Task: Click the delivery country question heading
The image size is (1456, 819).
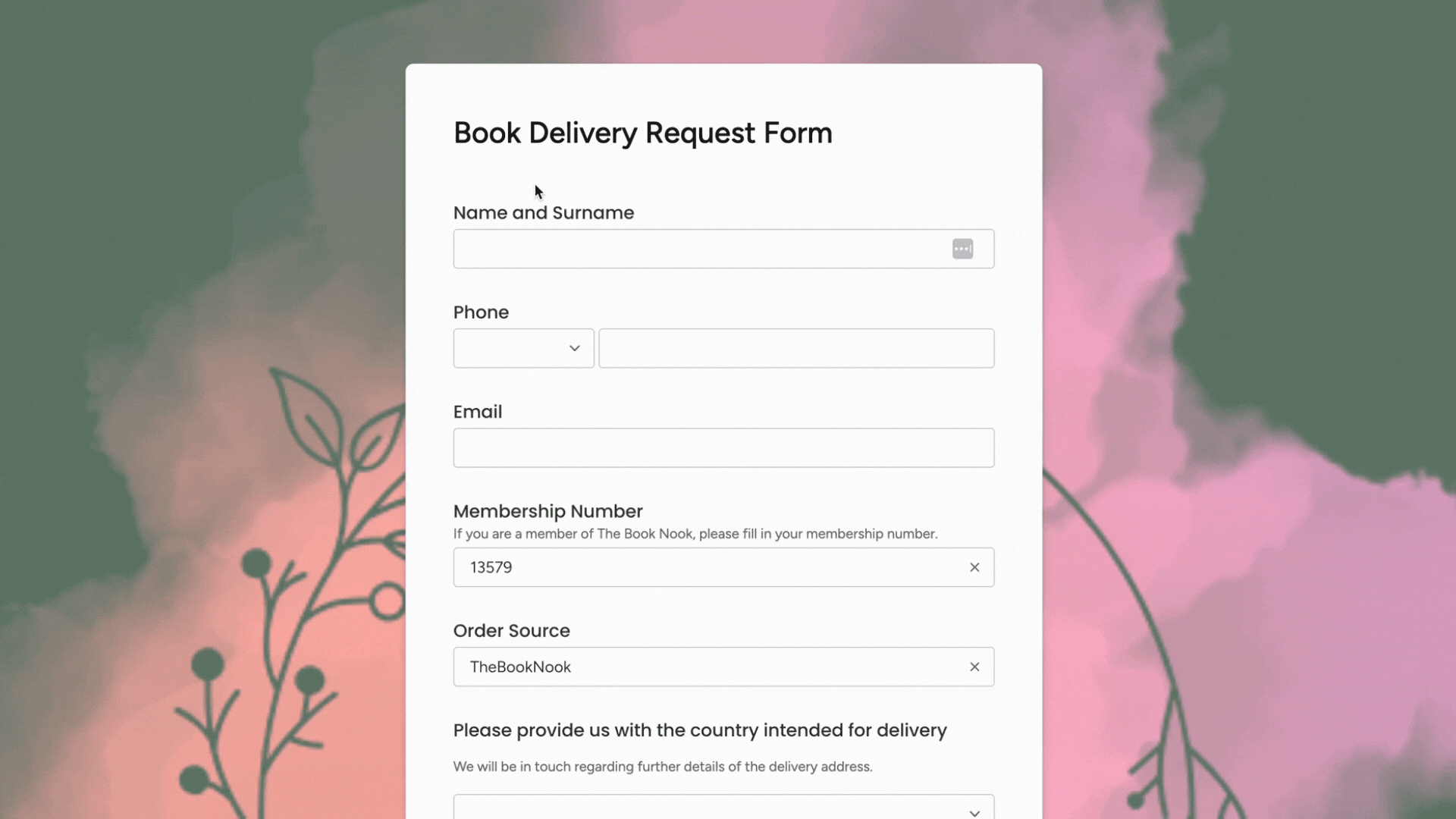Action: pyautogui.click(x=700, y=730)
